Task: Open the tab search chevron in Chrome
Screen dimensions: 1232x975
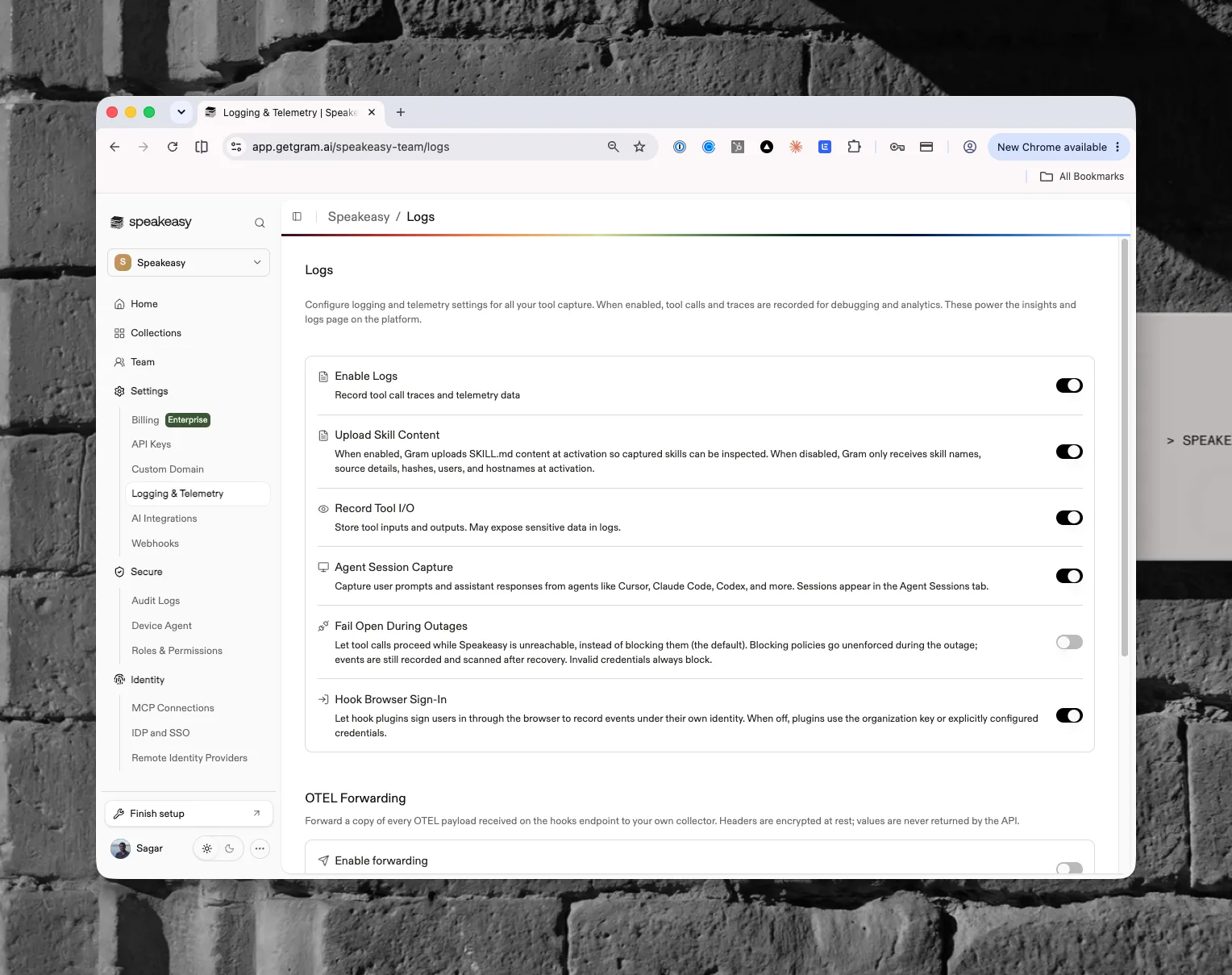Action: (181, 112)
